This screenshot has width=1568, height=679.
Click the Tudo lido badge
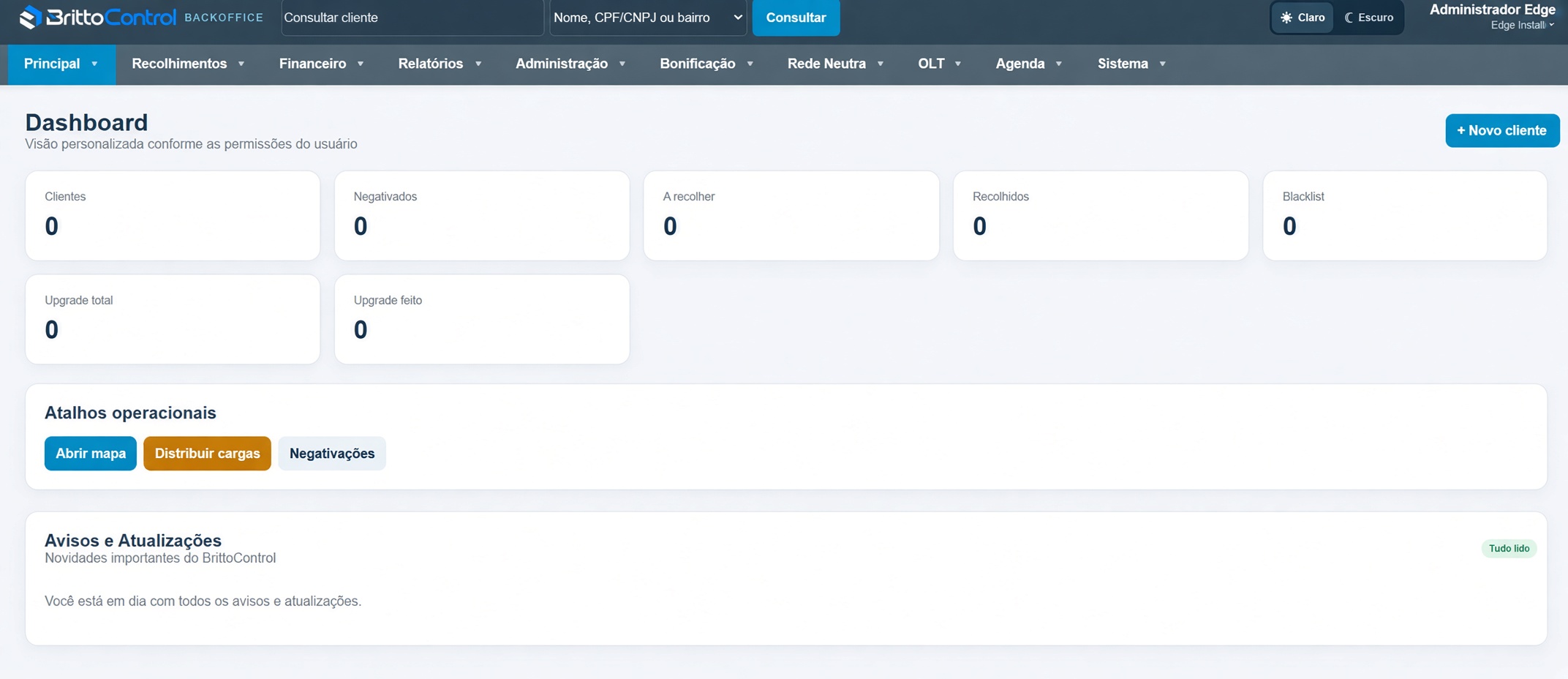coord(1509,549)
